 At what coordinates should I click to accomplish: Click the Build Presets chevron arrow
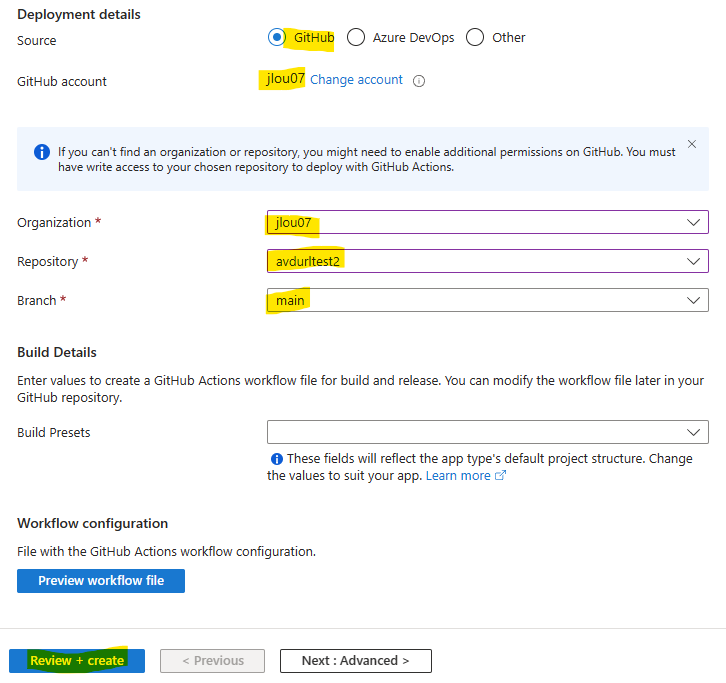[x=693, y=432]
